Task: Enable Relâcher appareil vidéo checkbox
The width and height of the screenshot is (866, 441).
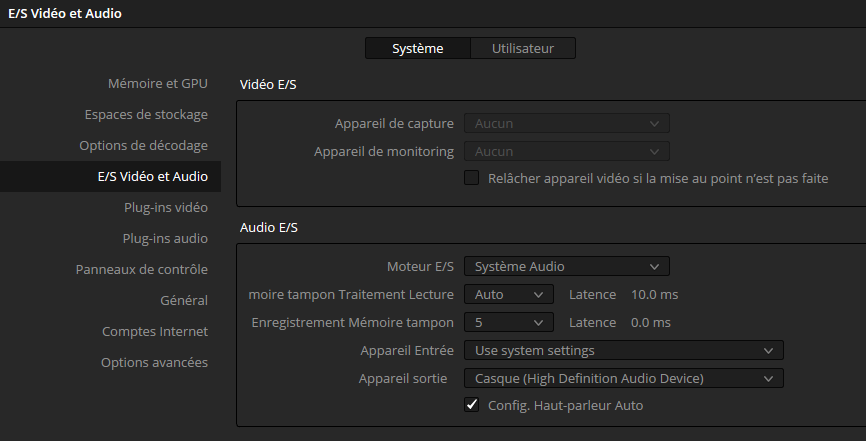Action: tap(472, 178)
